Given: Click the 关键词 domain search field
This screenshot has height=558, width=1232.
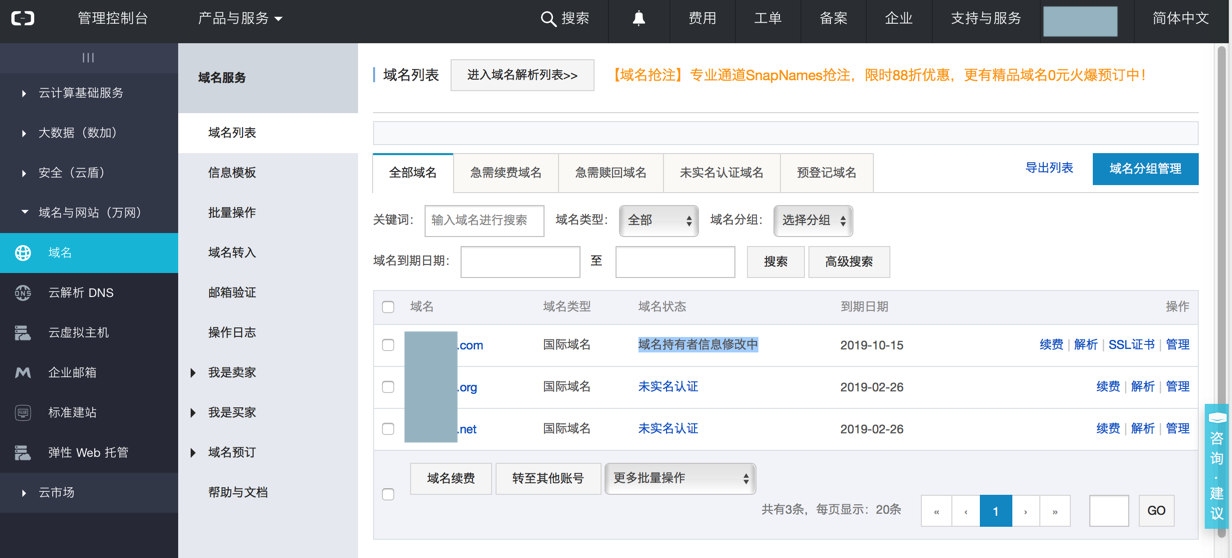Looking at the screenshot, I should click(x=484, y=221).
